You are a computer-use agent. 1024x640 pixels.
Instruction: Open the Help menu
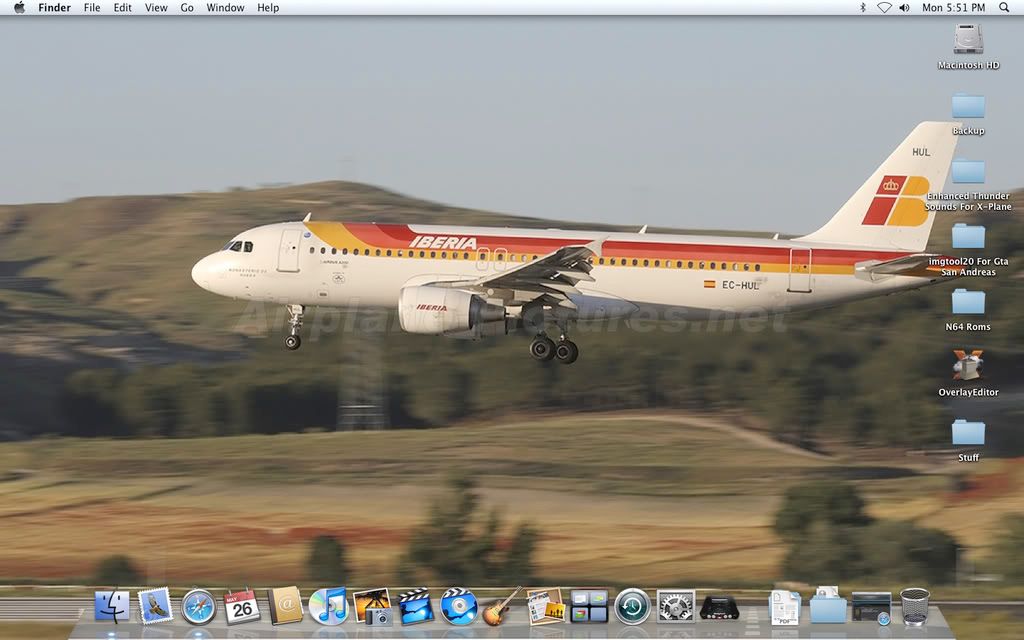(268, 7)
